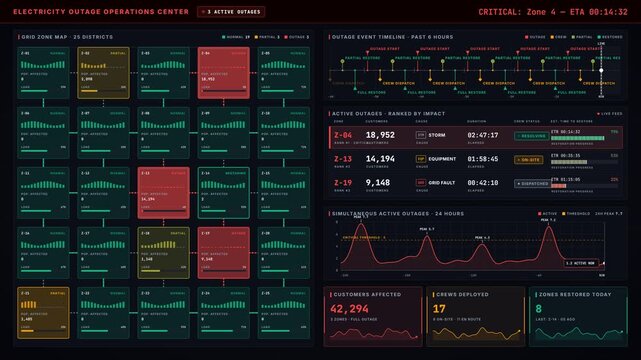Select the restoring zone tile Z-14
The image size is (641, 360).
click(224, 193)
